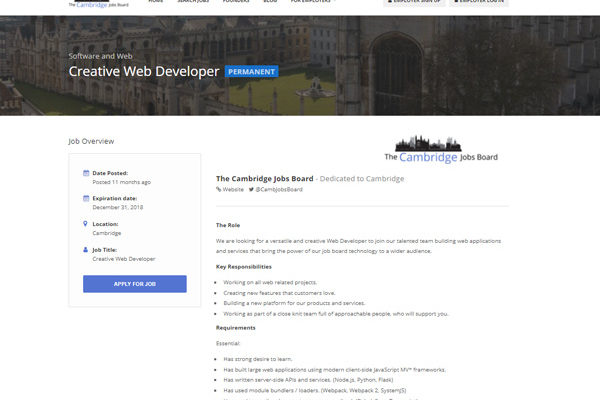Click 'Creating new features that customers love' bullet
The image size is (600, 400).
coord(279,293)
